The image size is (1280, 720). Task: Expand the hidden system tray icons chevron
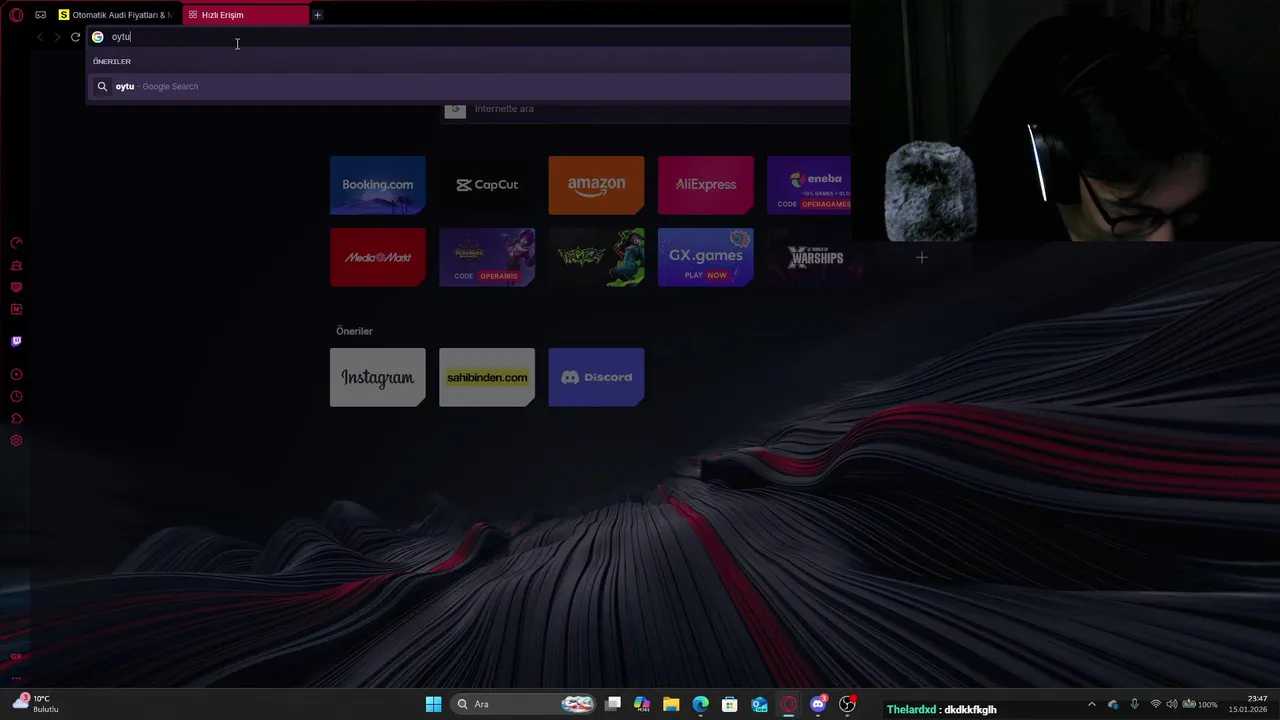click(1091, 704)
